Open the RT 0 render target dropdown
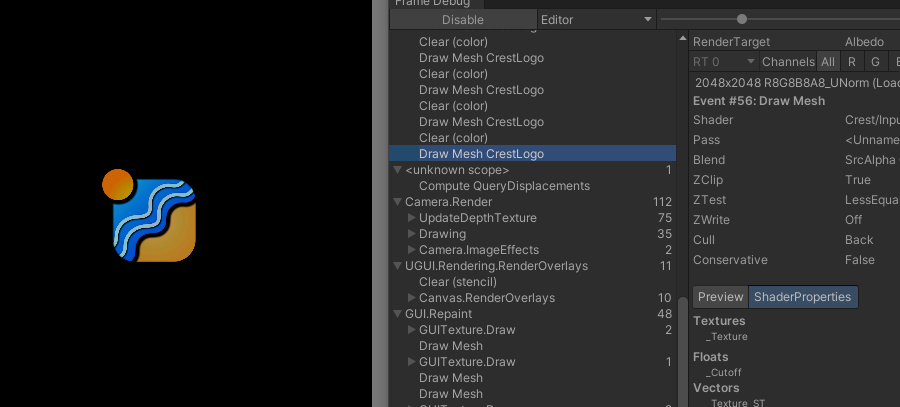Image resolution: width=900 pixels, height=407 pixels. pos(723,62)
